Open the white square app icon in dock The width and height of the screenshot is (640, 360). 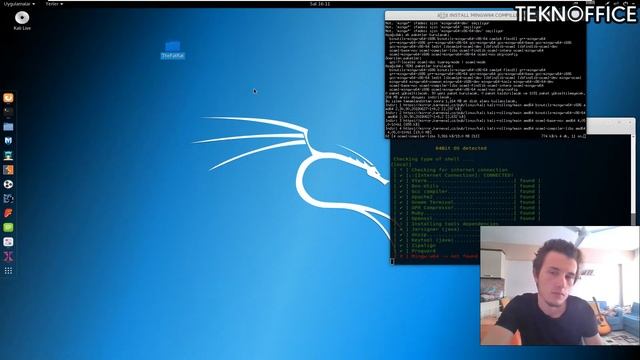8,242
